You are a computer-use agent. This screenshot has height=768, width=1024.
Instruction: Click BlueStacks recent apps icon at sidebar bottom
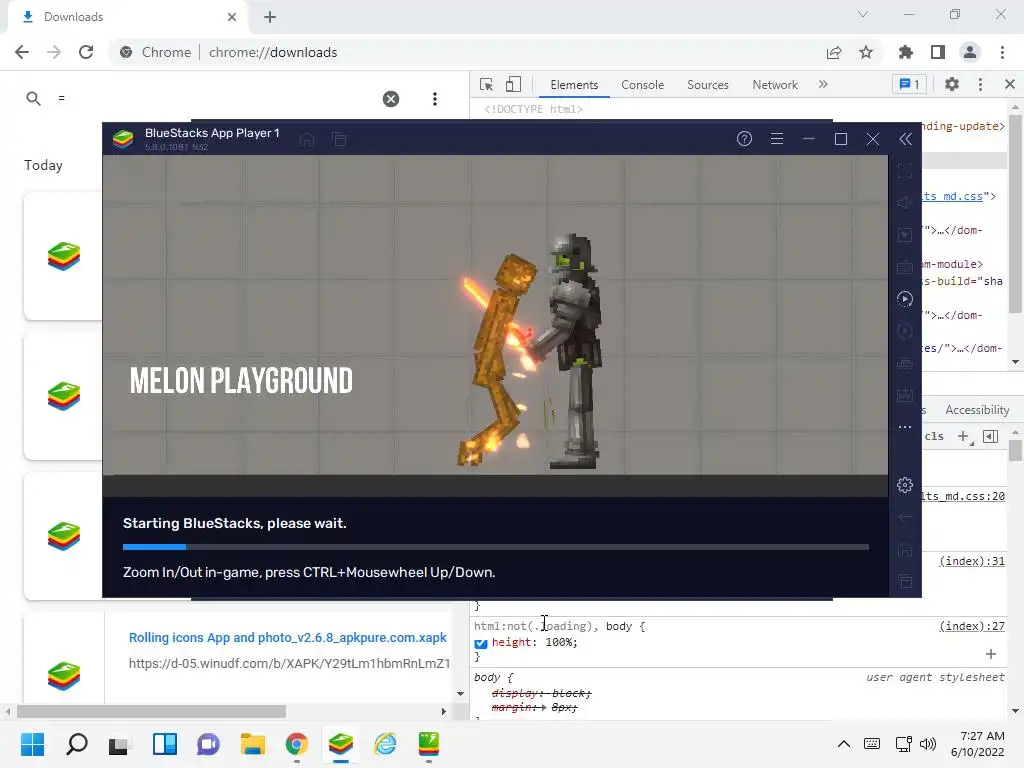coord(904,581)
